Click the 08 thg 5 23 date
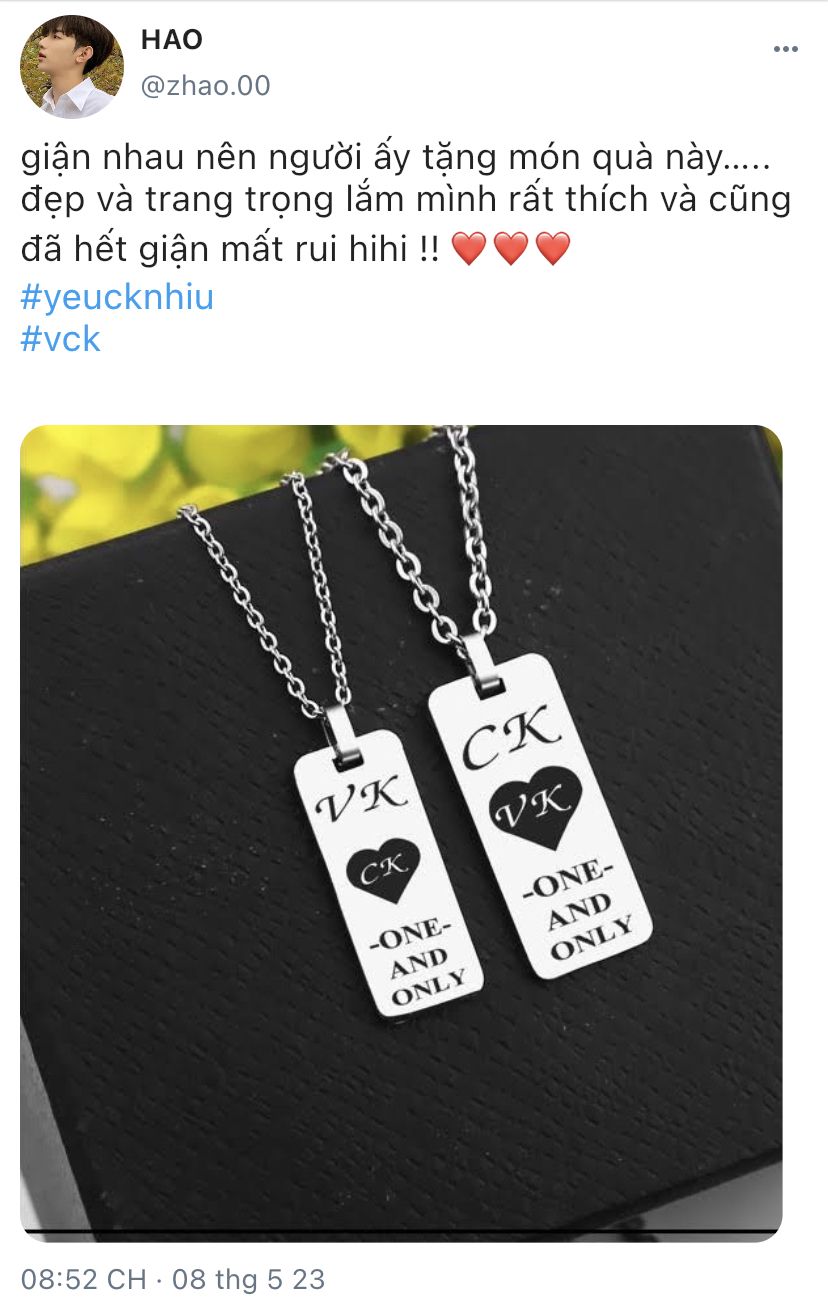The image size is (828, 1316). pyautogui.click(x=248, y=1279)
